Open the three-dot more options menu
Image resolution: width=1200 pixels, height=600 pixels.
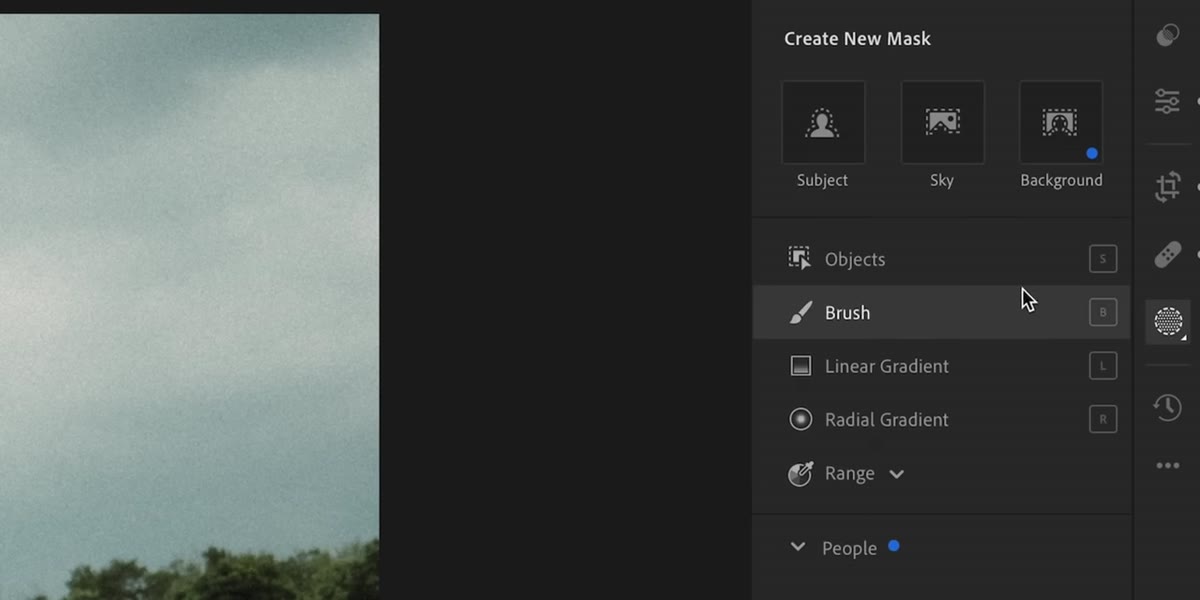tap(1167, 465)
